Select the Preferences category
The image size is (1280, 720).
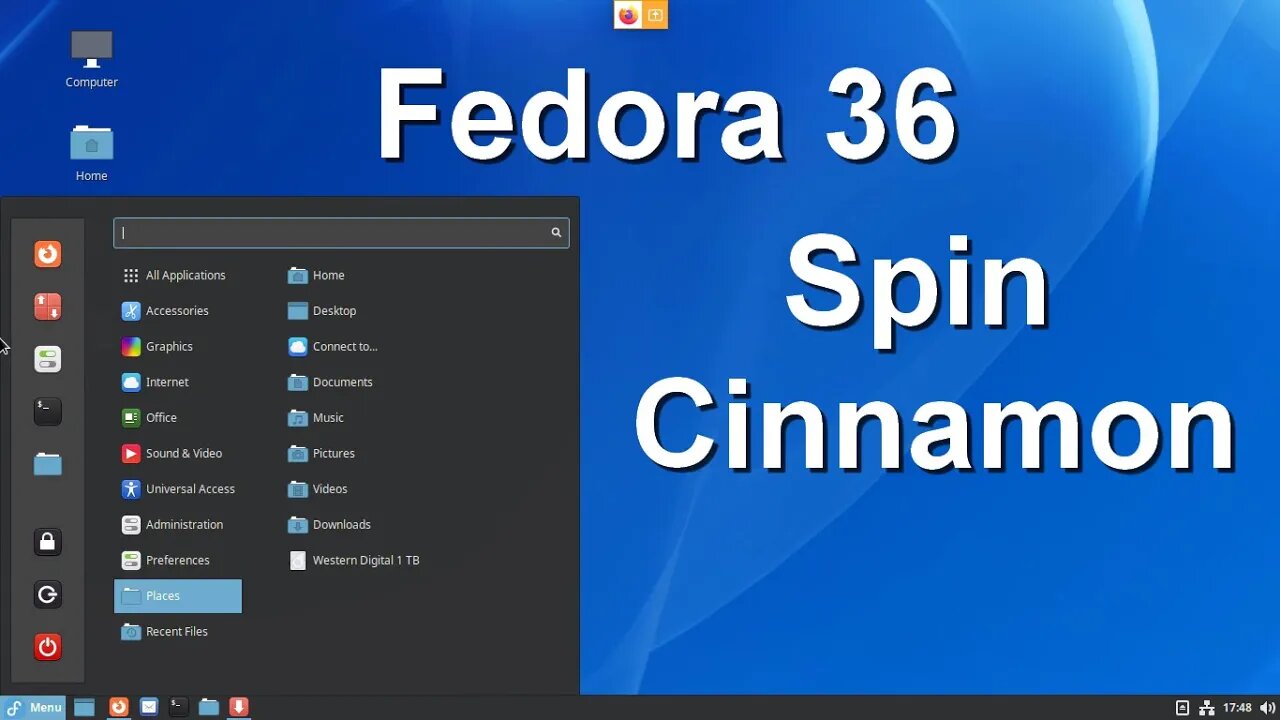(177, 560)
